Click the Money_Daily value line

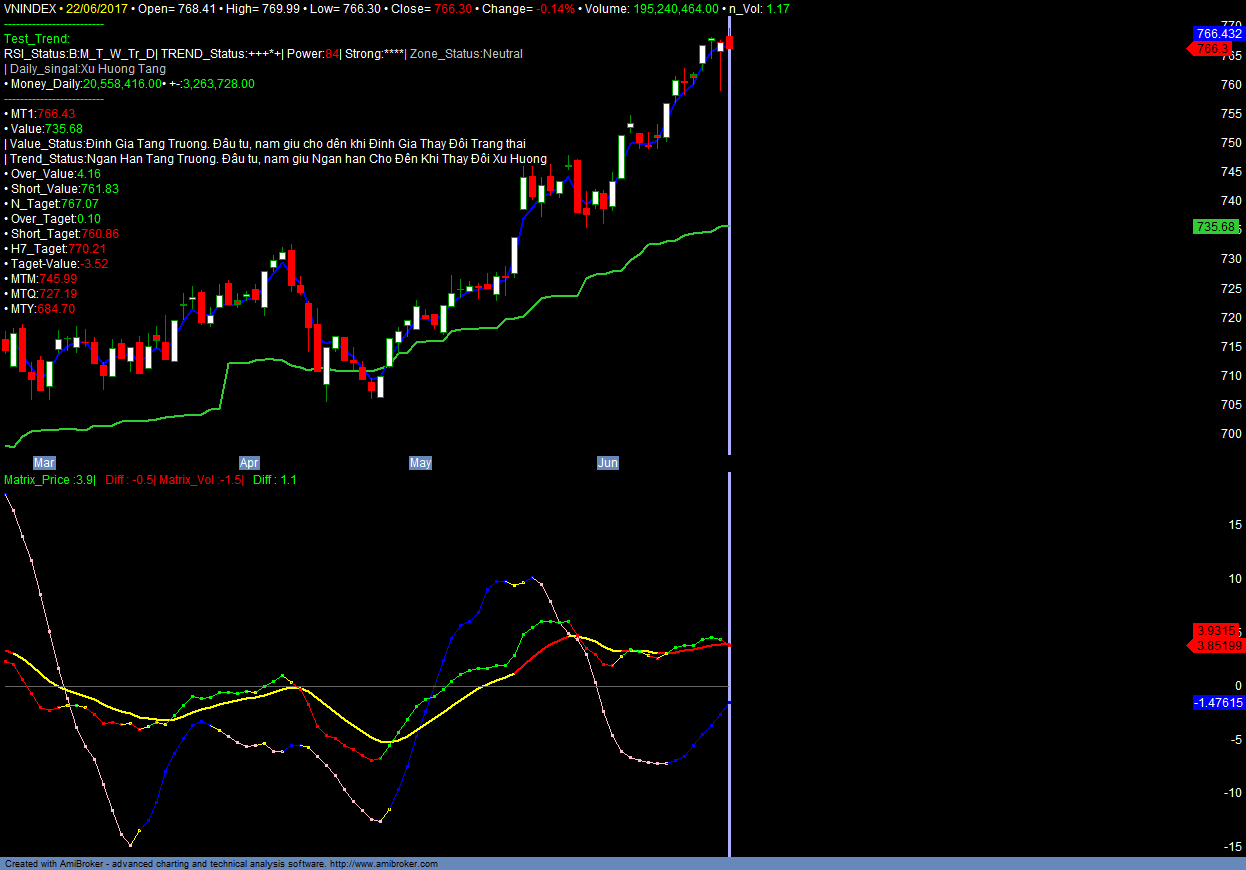(x=129, y=84)
